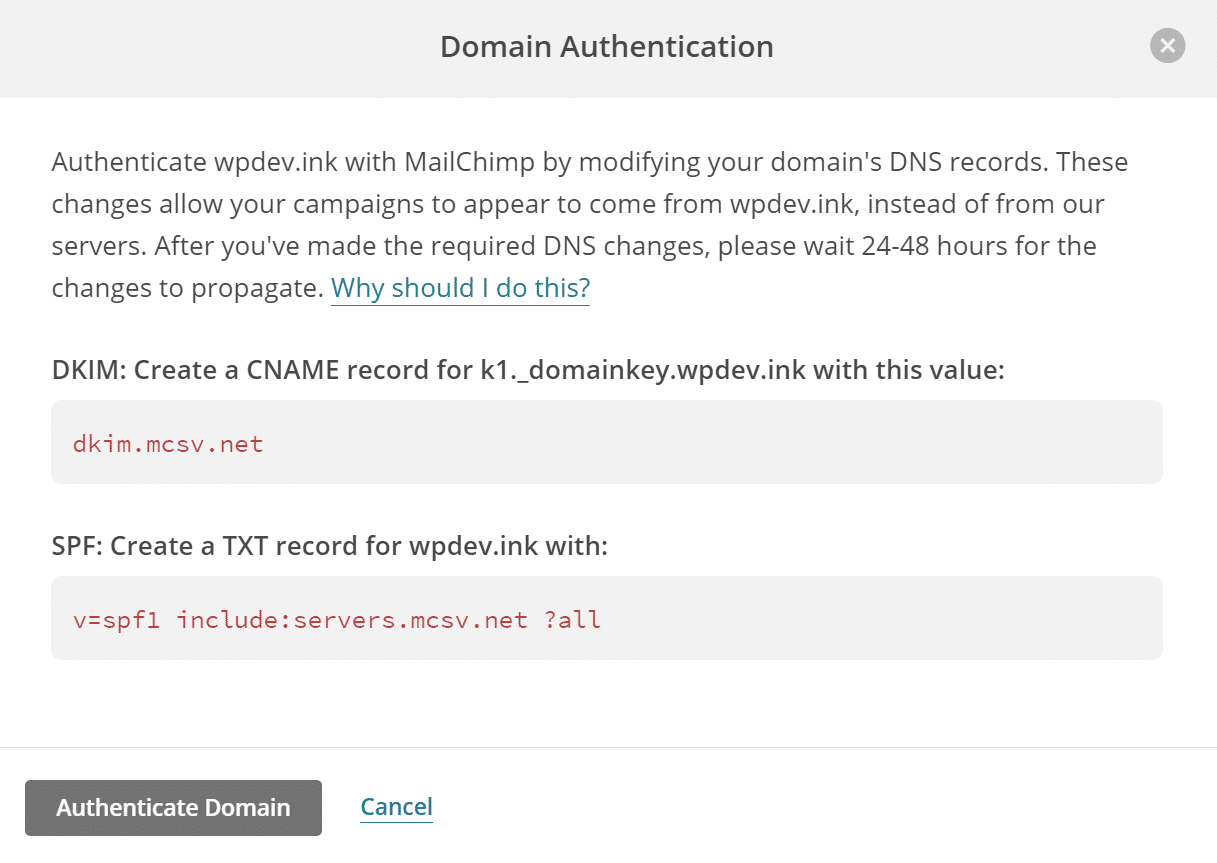
Task: Click "include:servers.mcsv.net" in the SPF value
Action: tap(352, 619)
